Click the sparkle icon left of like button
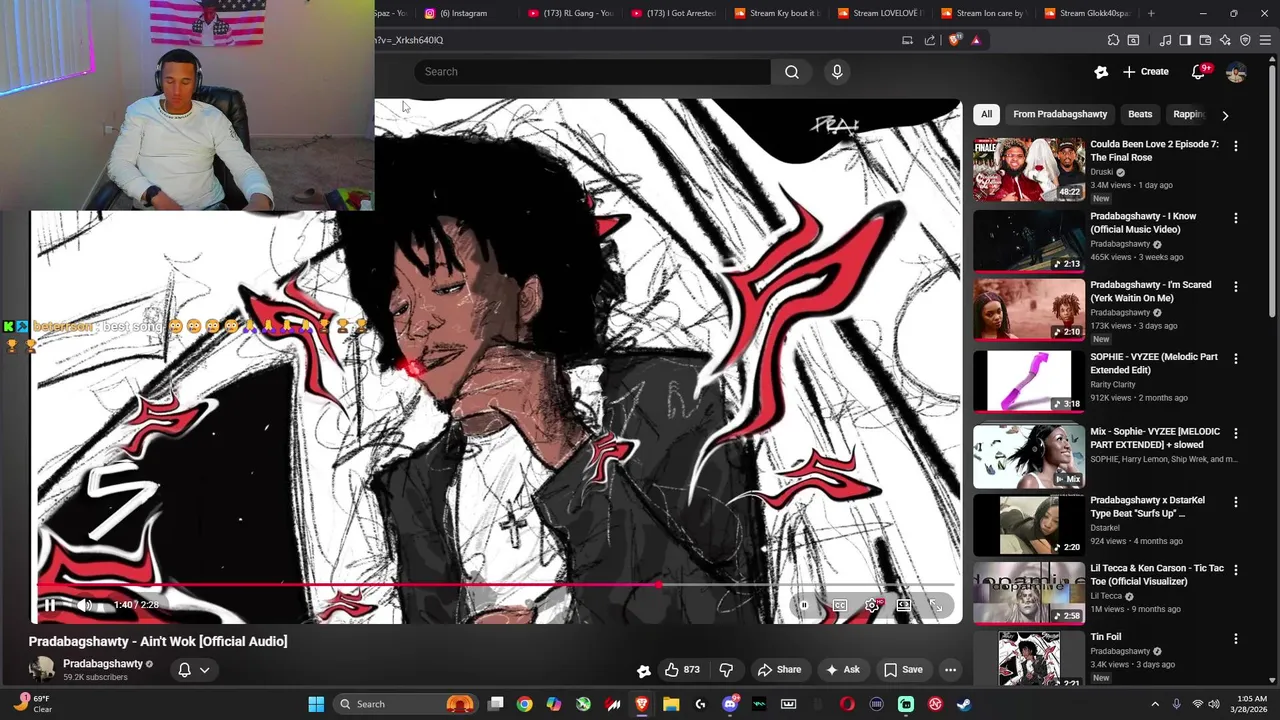 point(644,670)
